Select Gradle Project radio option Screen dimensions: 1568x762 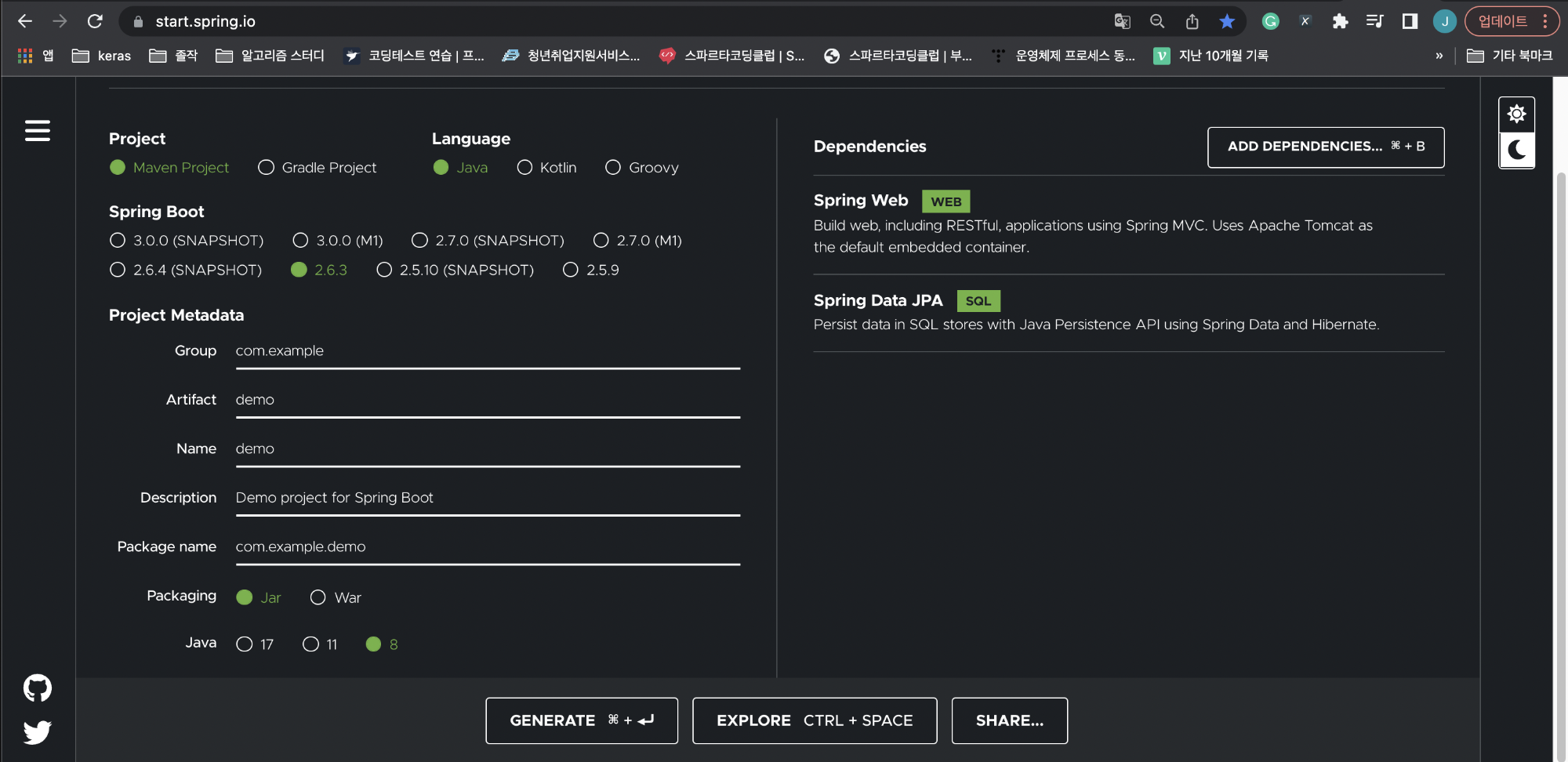point(318,167)
